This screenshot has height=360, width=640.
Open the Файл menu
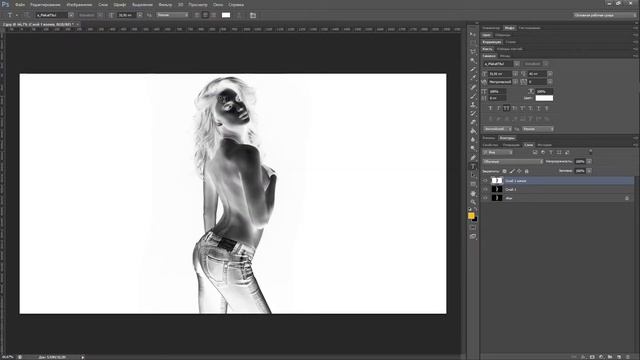pos(20,5)
